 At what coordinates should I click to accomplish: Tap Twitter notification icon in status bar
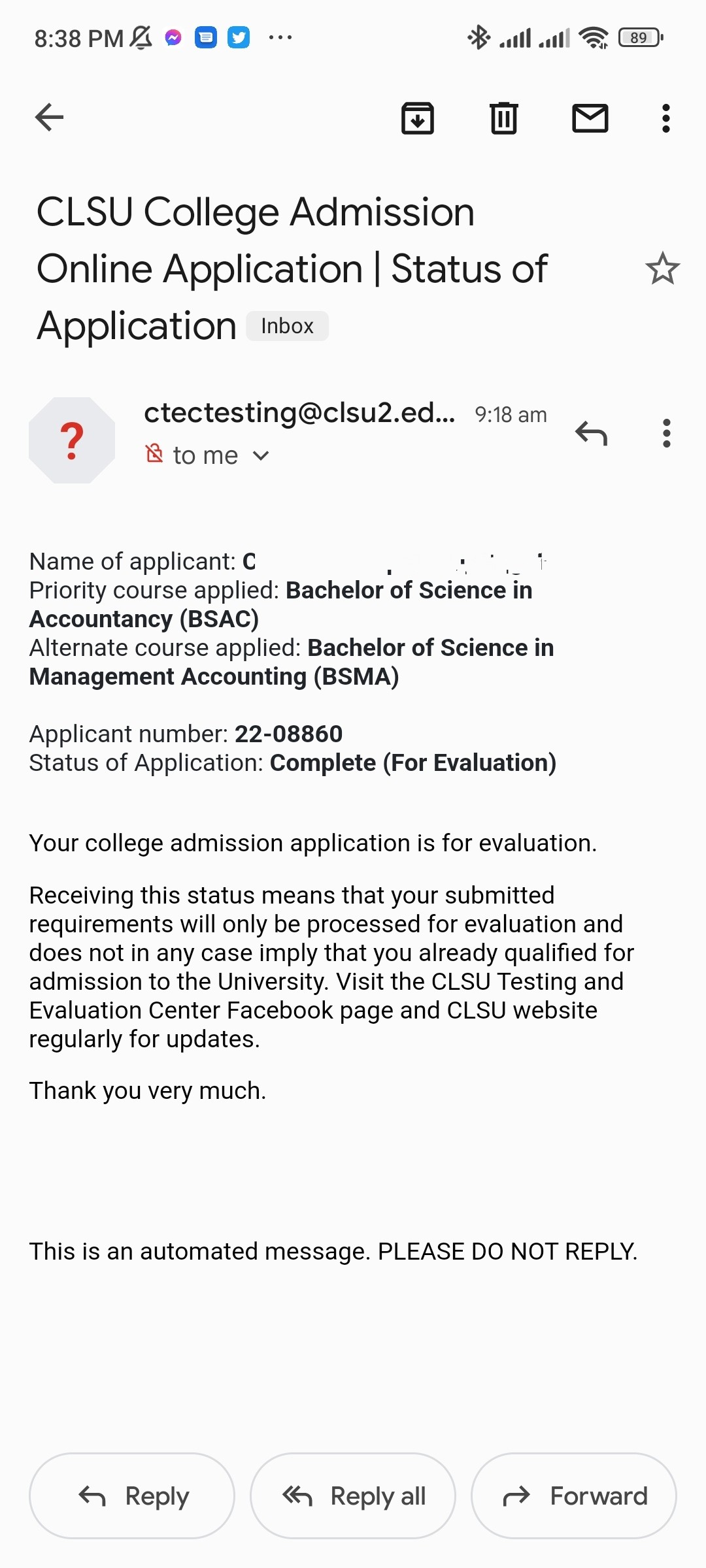click(239, 38)
